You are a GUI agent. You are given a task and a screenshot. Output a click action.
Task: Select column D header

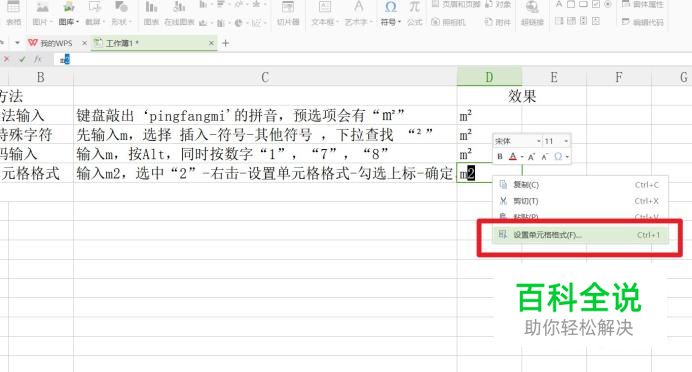(x=489, y=77)
